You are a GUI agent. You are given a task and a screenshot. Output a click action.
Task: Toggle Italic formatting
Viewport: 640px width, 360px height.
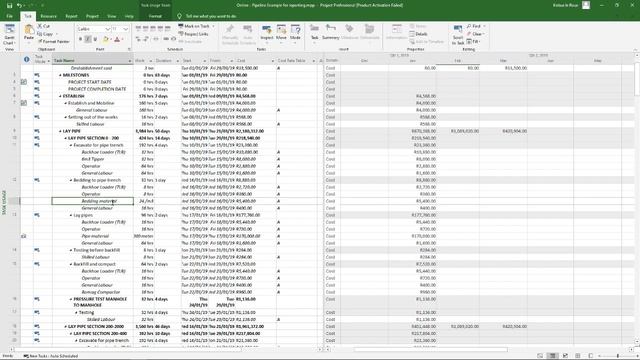pos(88,40)
